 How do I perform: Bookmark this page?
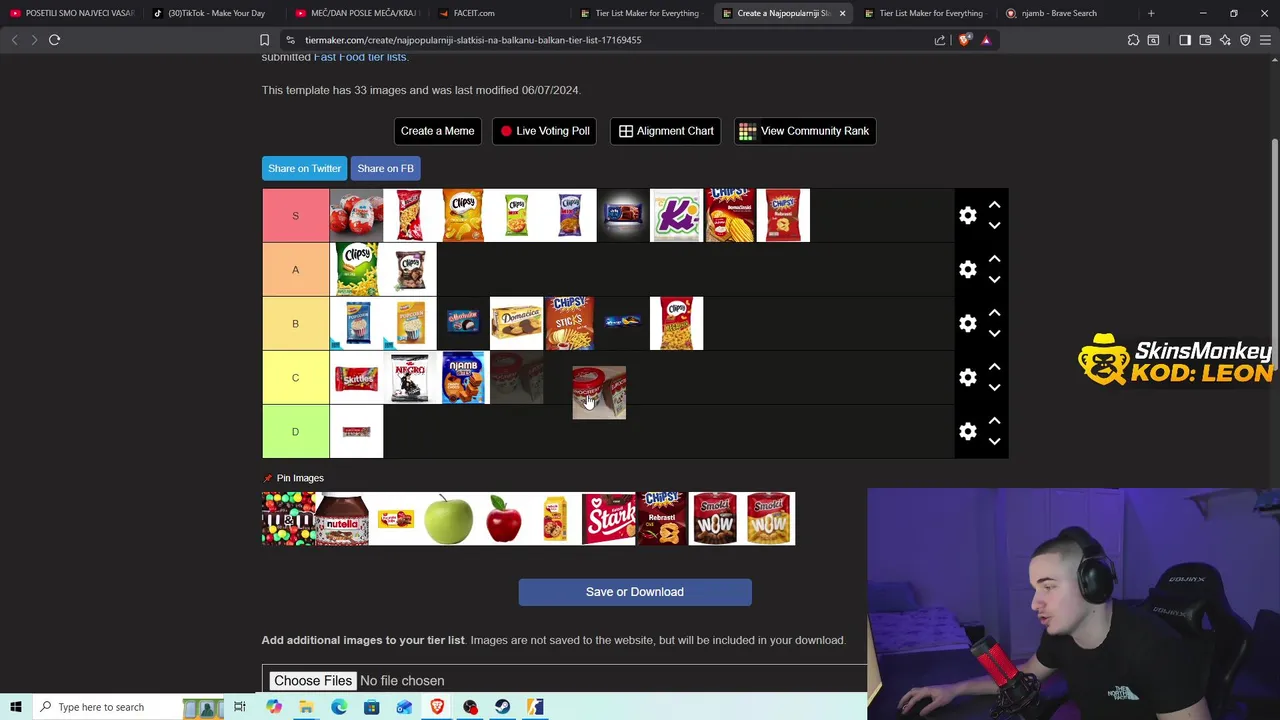[264, 40]
